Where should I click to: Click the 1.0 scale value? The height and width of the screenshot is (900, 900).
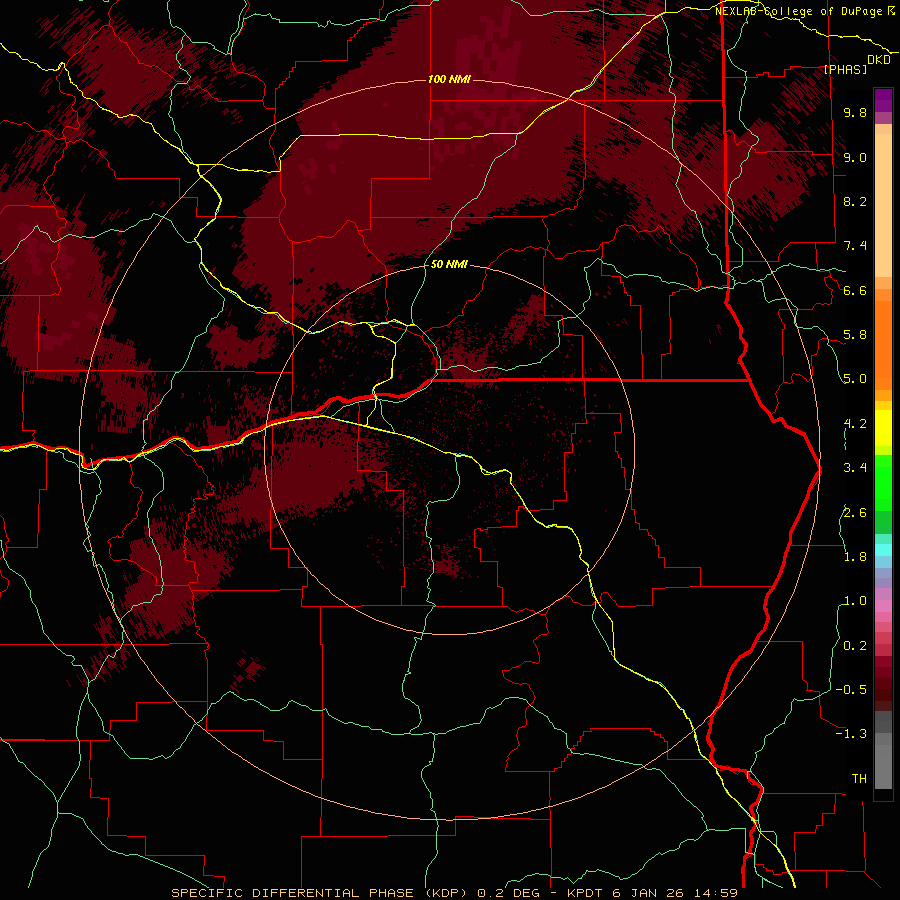pos(855,601)
